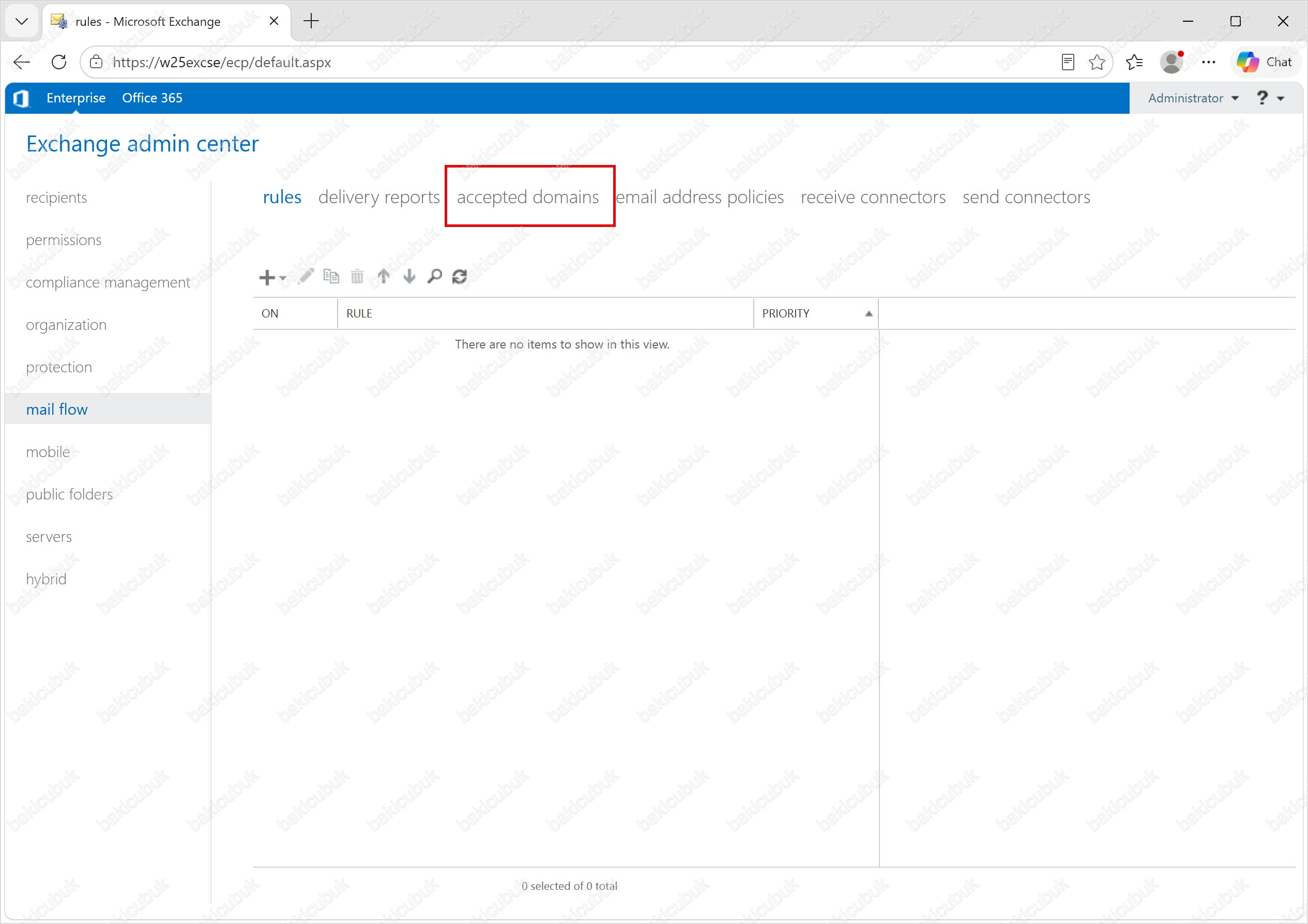Viewport: 1308px width, 924px height.
Task: Move rule down with down arrow icon
Action: pos(409,277)
